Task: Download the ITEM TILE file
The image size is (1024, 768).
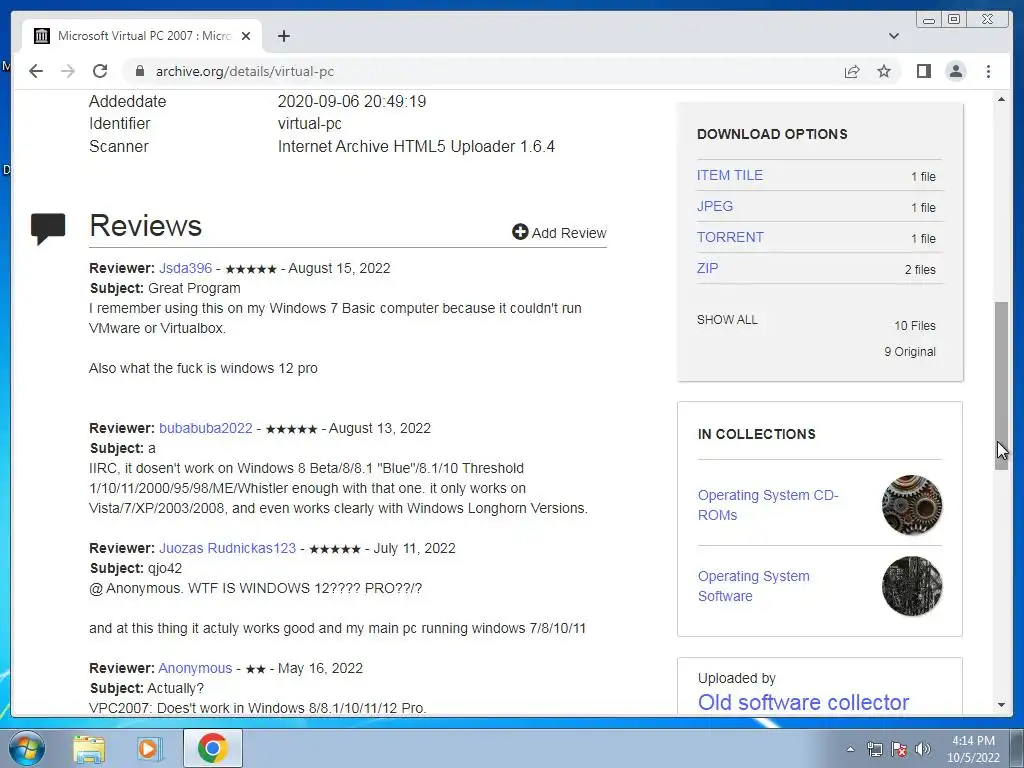Action: click(x=729, y=175)
